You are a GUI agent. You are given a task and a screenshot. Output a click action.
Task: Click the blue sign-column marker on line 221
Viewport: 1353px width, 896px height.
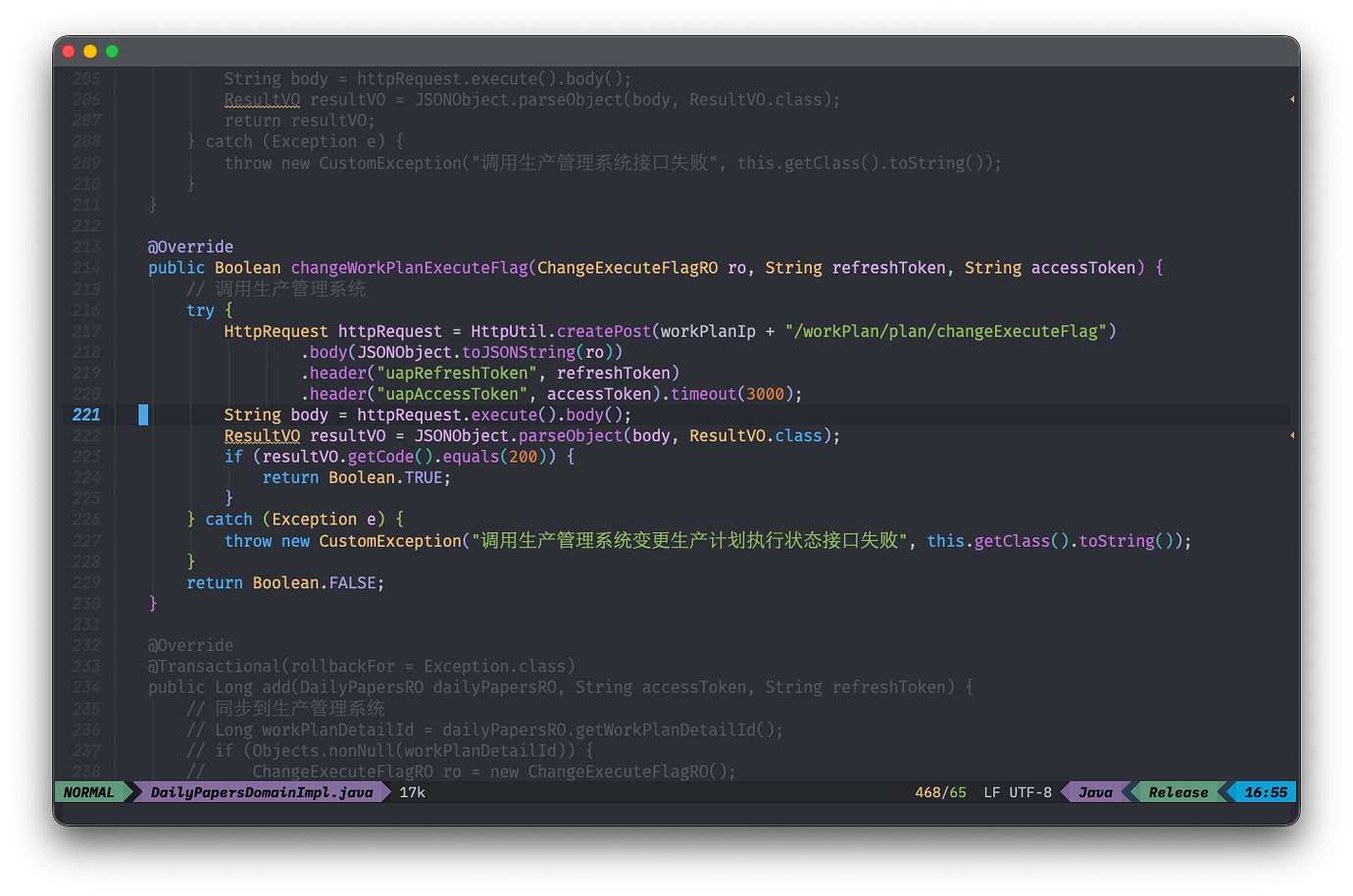(143, 414)
